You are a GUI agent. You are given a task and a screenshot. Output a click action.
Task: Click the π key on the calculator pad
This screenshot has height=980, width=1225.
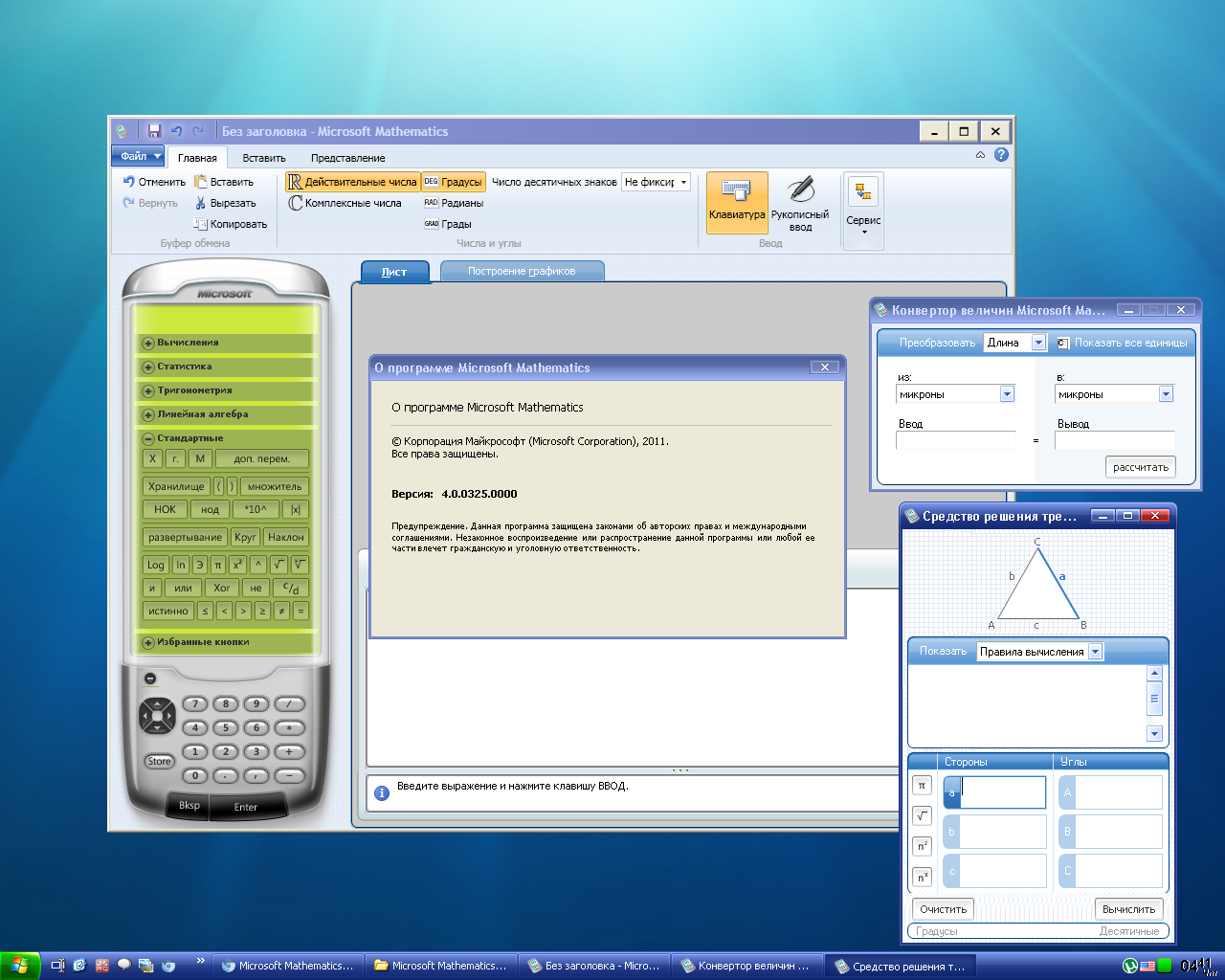click(218, 565)
